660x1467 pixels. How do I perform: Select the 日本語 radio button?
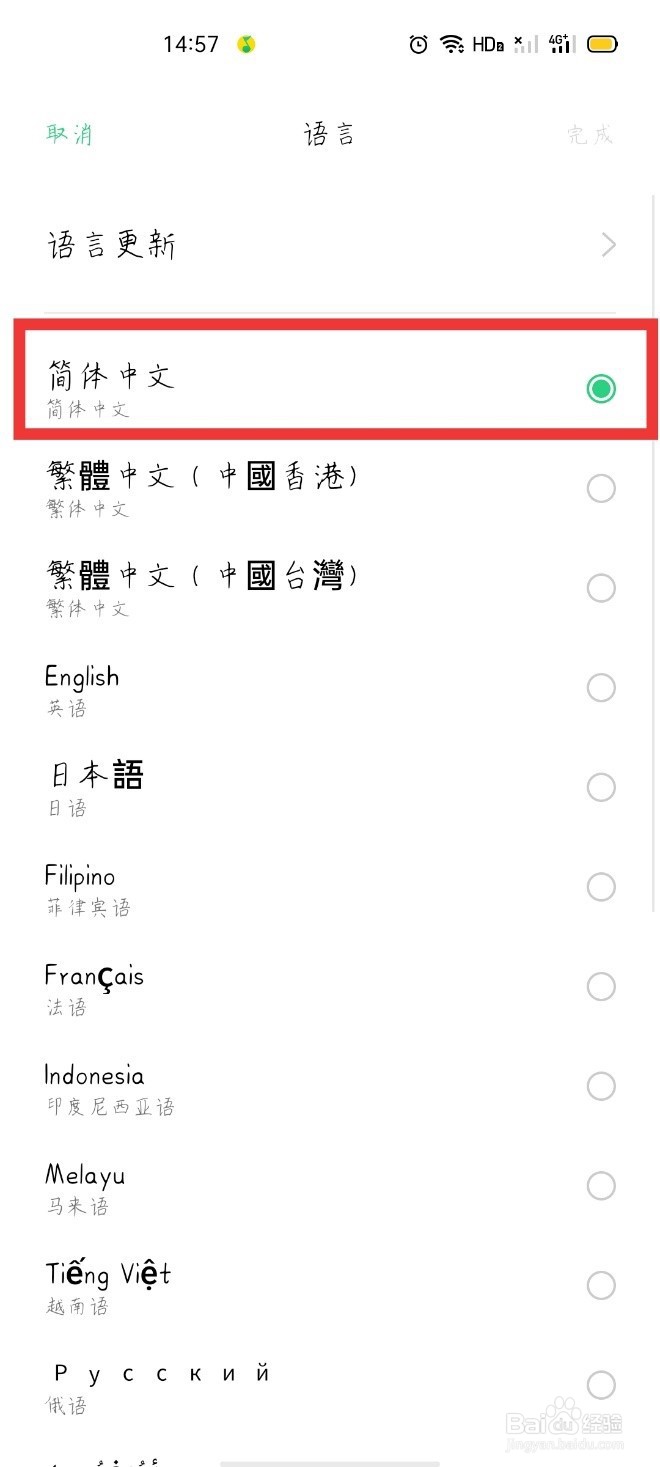[x=601, y=787]
